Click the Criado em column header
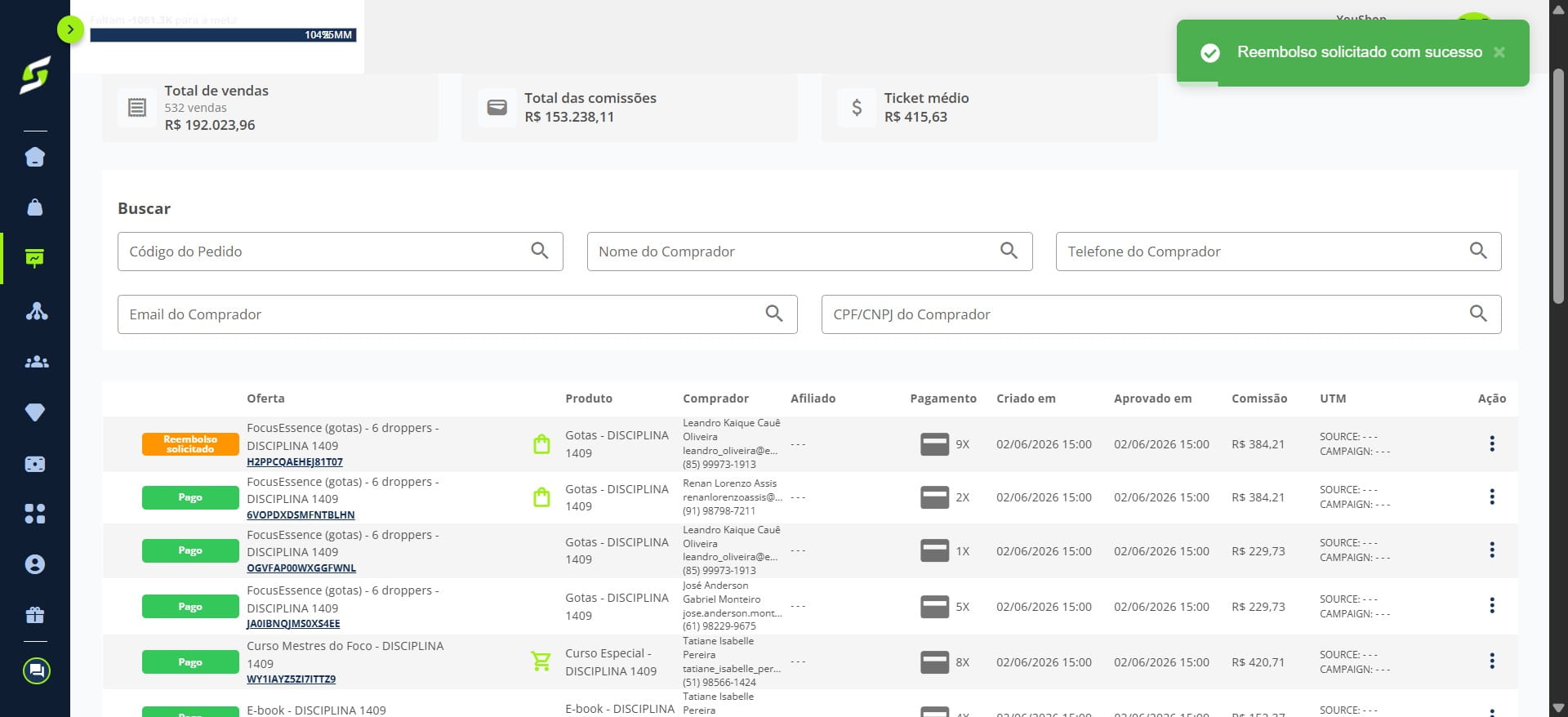This screenshot has width=1568, height=717. [1026, 399]
